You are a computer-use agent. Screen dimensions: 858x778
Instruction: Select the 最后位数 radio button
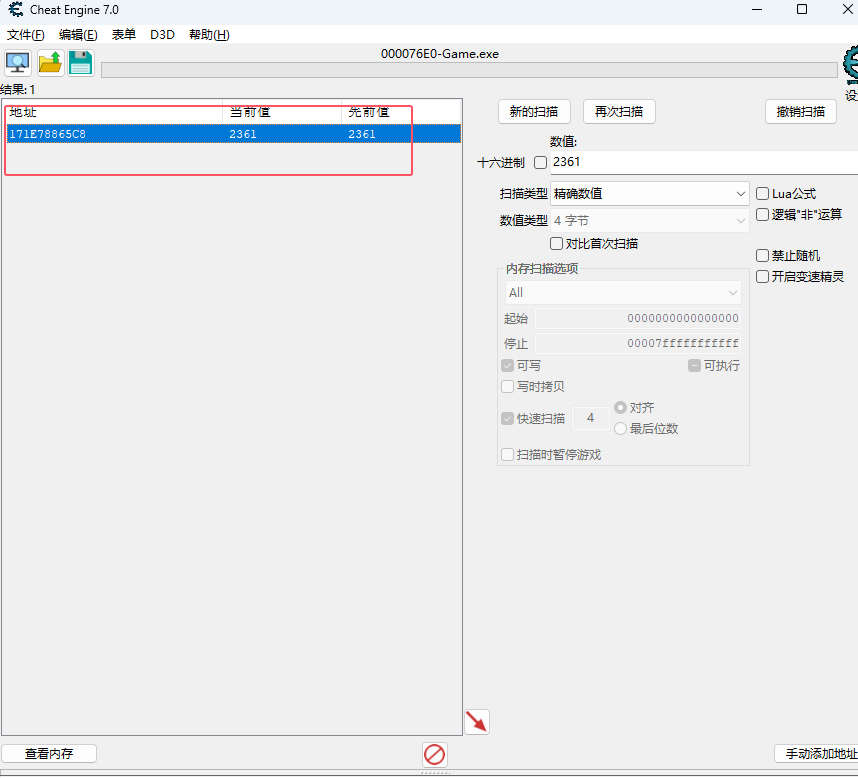point(620,429)
